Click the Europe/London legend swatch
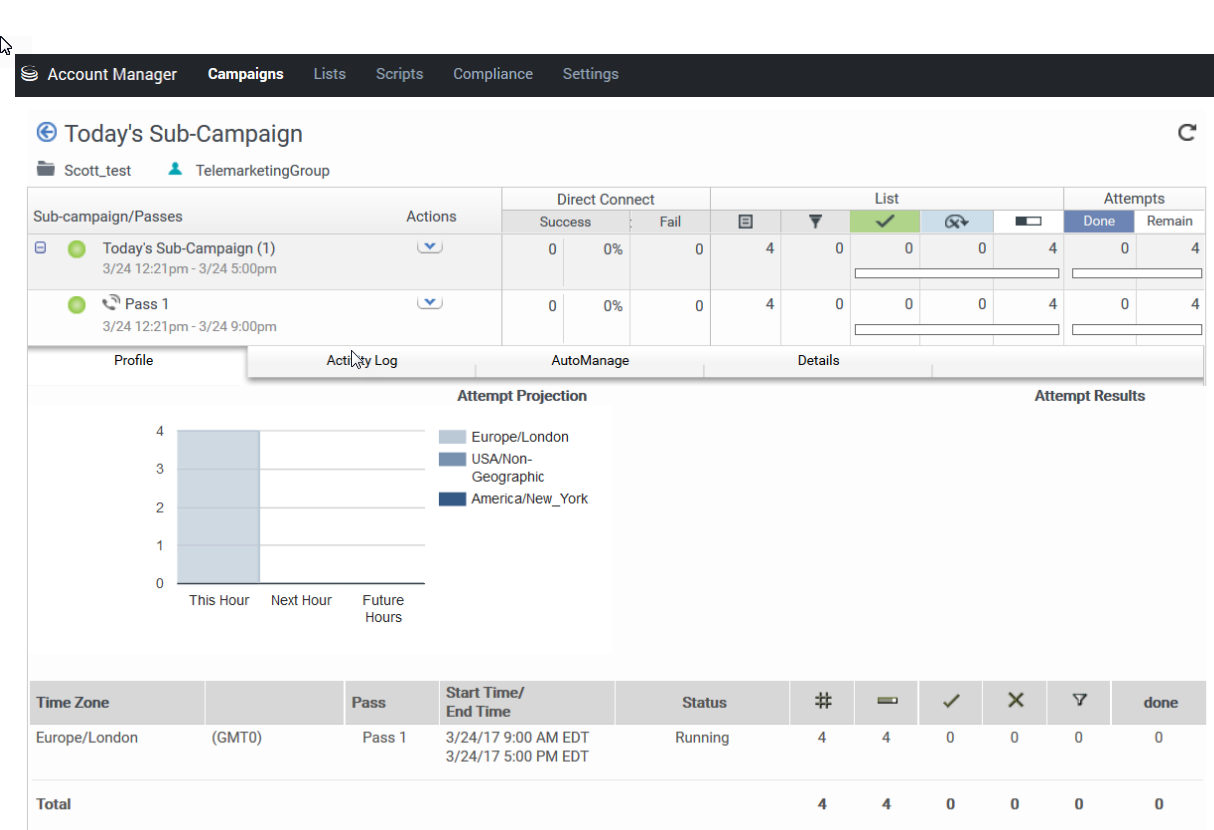 pyautogui.click(x=452, y=437)
